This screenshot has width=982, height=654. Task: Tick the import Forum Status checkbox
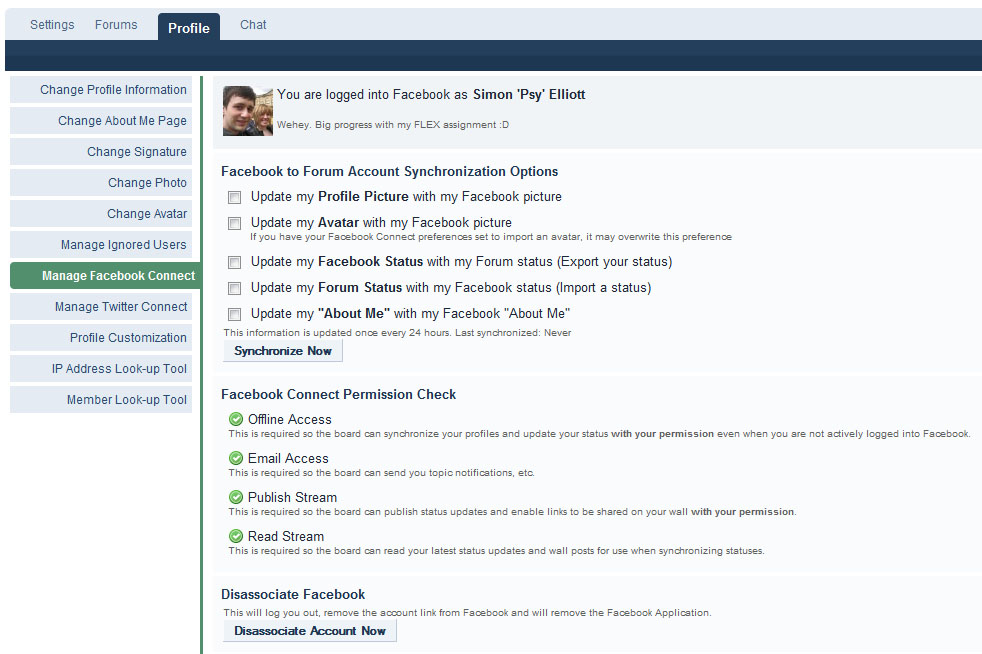[234, 289]
